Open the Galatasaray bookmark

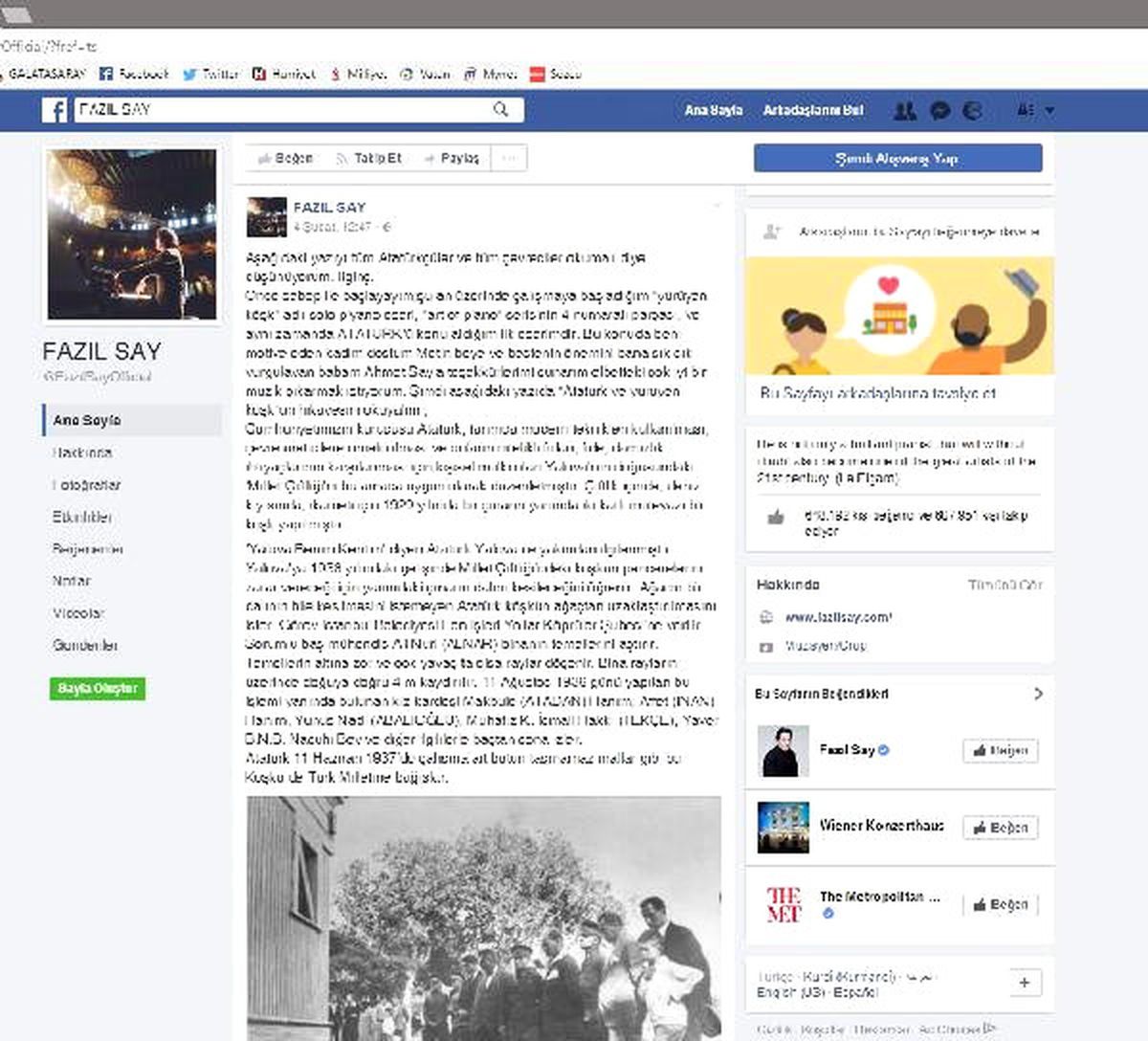tap(44, 74)
